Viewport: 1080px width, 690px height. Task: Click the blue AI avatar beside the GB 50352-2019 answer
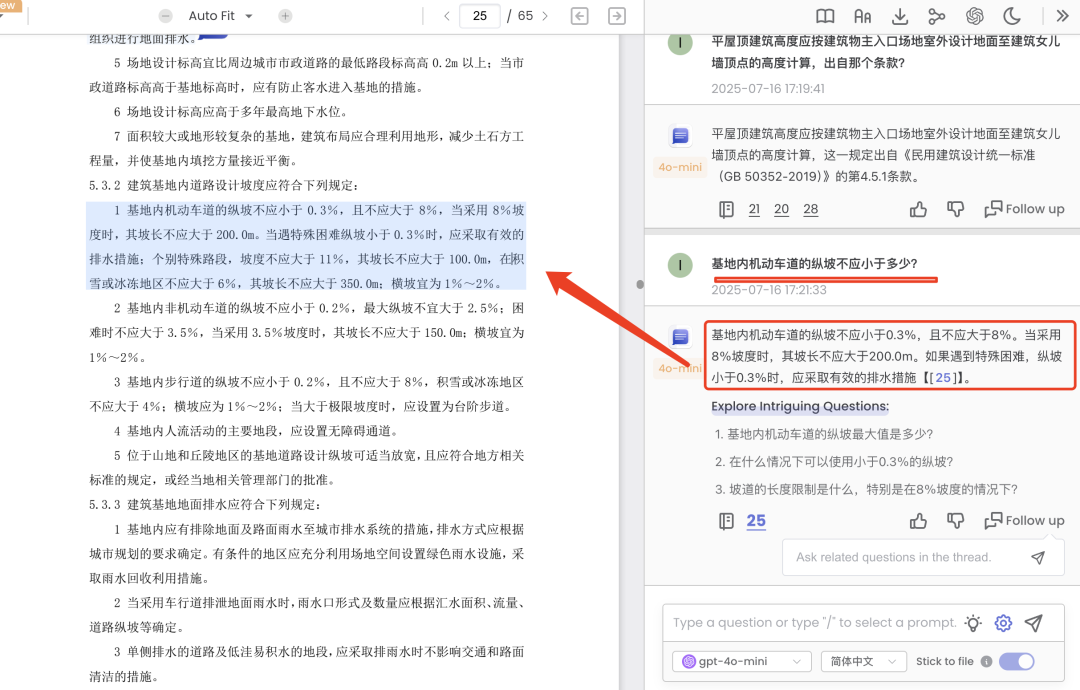(681, 135)
